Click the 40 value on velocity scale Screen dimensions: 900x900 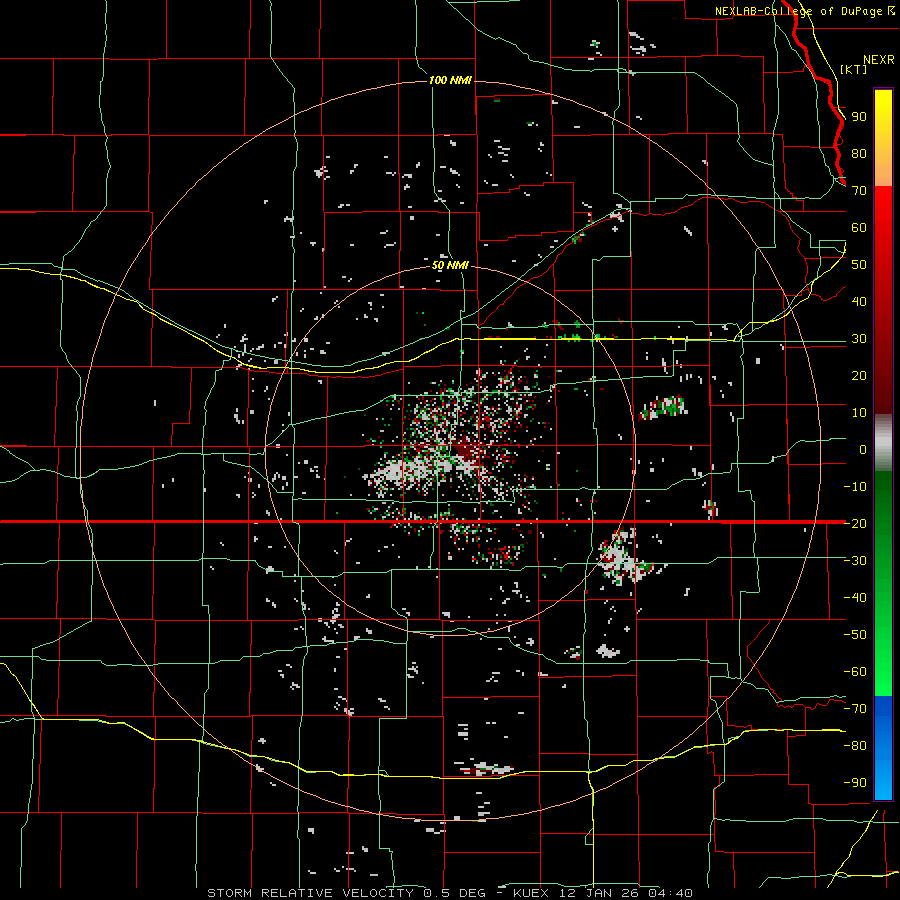(x=859, y=302)
